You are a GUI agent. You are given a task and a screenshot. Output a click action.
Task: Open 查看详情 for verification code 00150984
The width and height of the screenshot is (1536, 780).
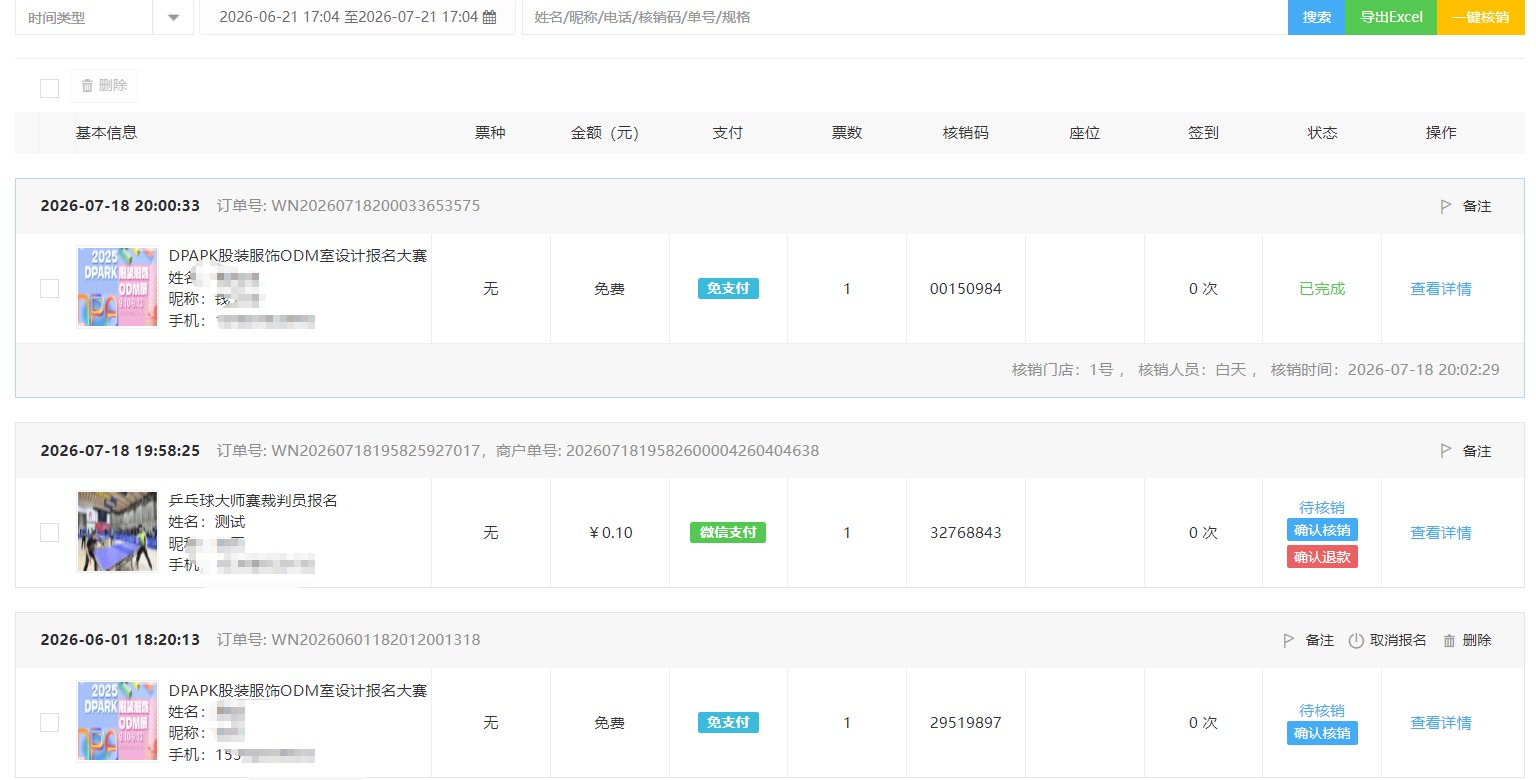(x=1440, y=289)
